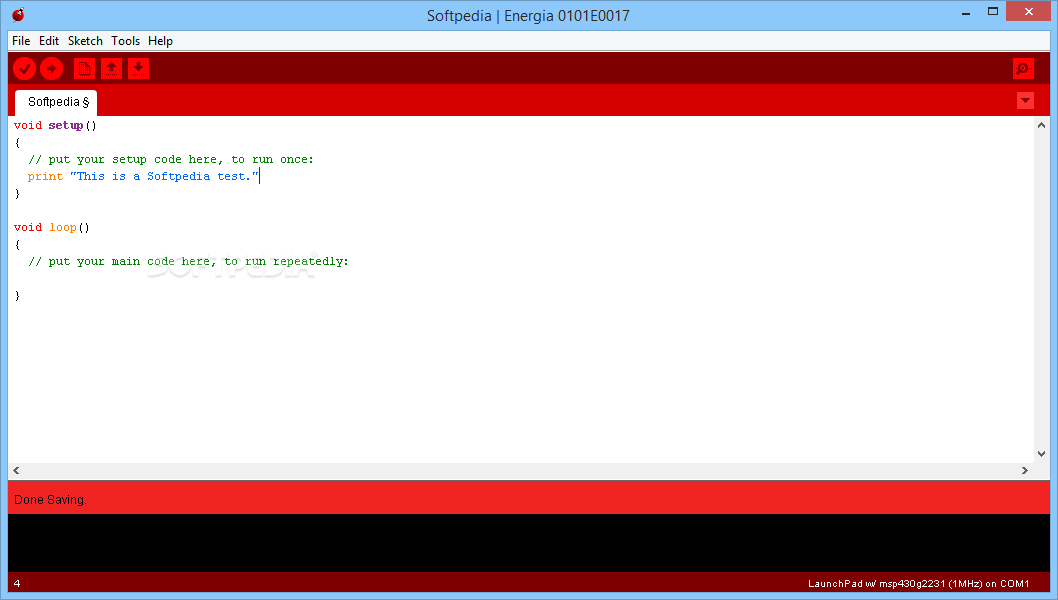Close the Energia window
This screenshot has width=1058, height=600.
[1028, 11]
